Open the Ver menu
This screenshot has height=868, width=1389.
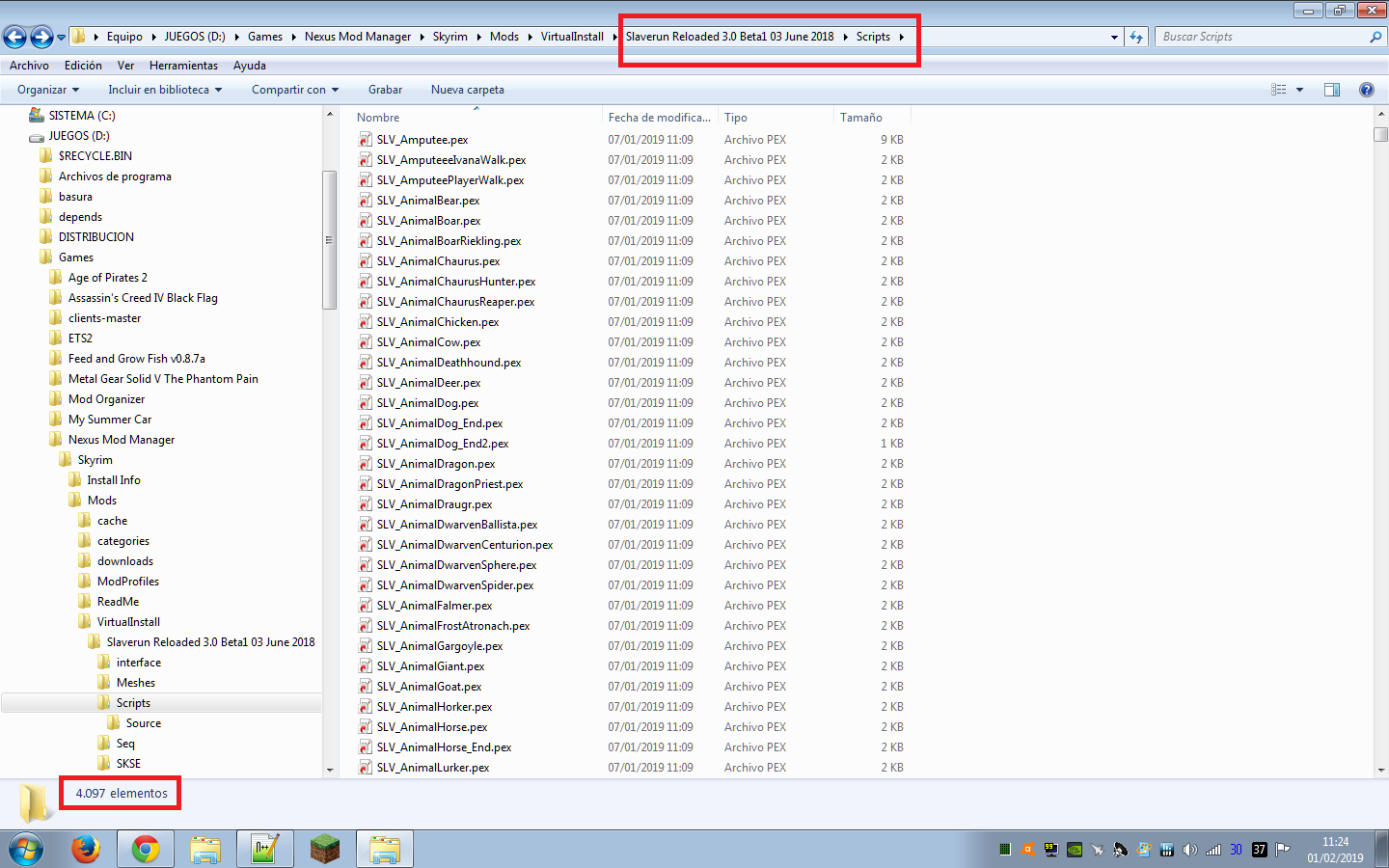(x=125, y=66)
